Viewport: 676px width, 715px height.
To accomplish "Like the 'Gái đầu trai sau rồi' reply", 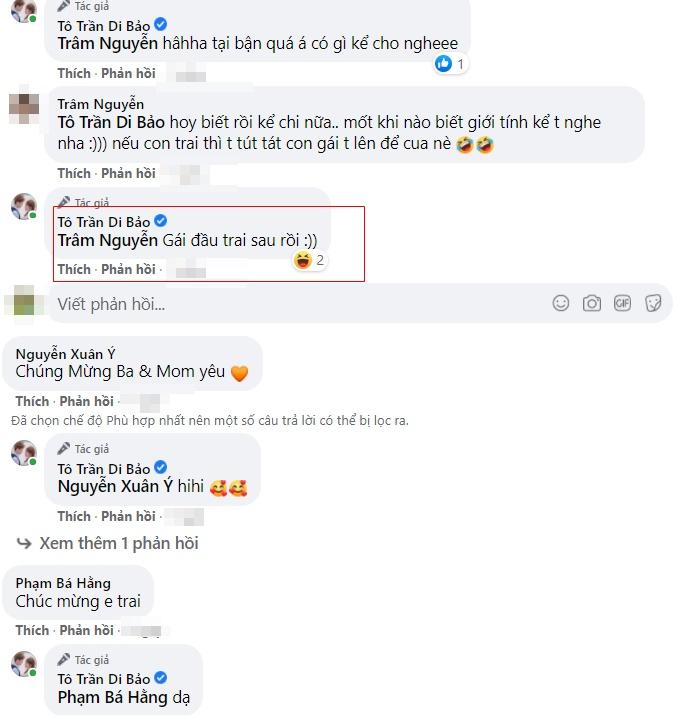I will click(74, 269).
